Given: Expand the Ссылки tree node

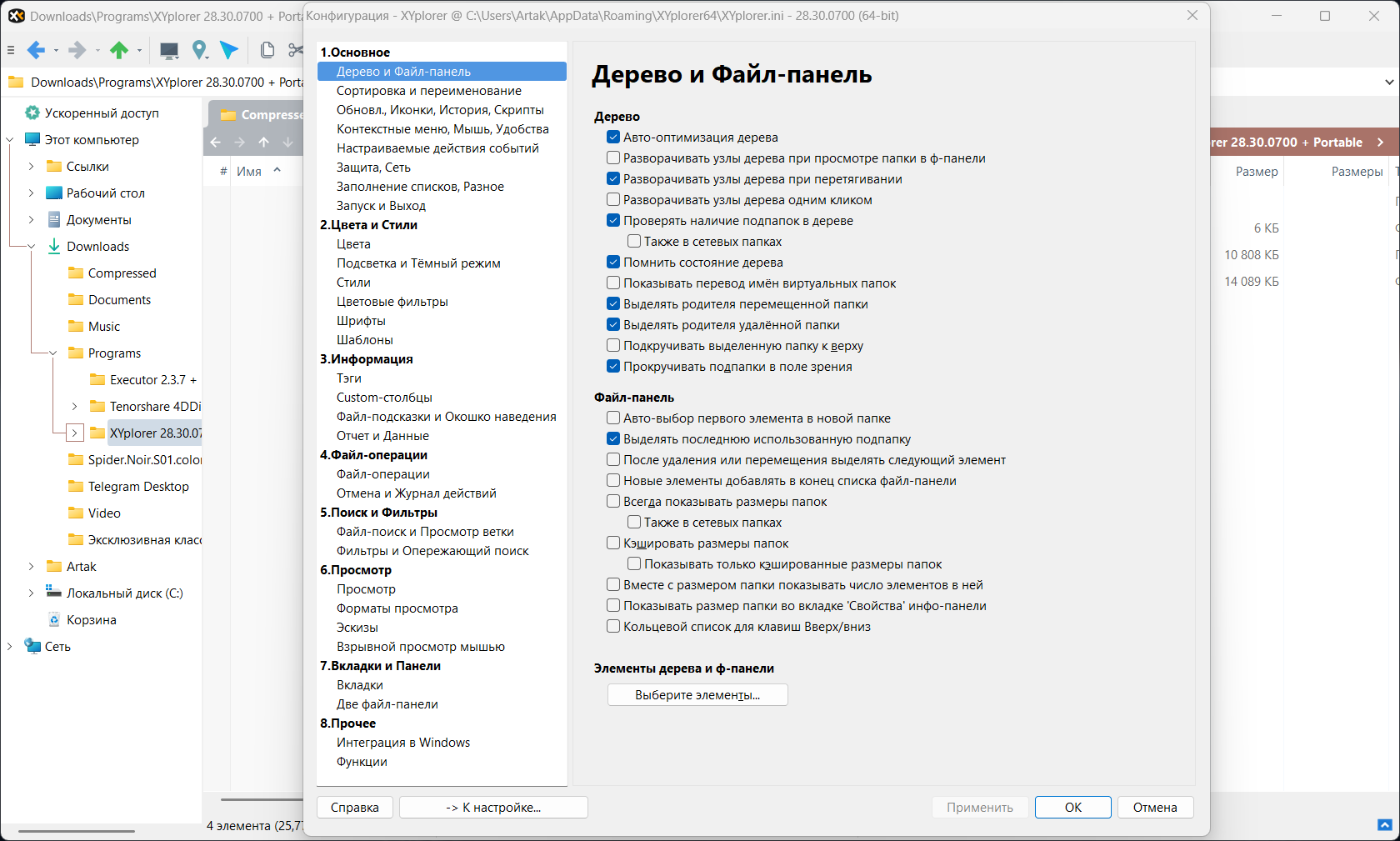Looking at the screenshot, I should tap(32, 167).
